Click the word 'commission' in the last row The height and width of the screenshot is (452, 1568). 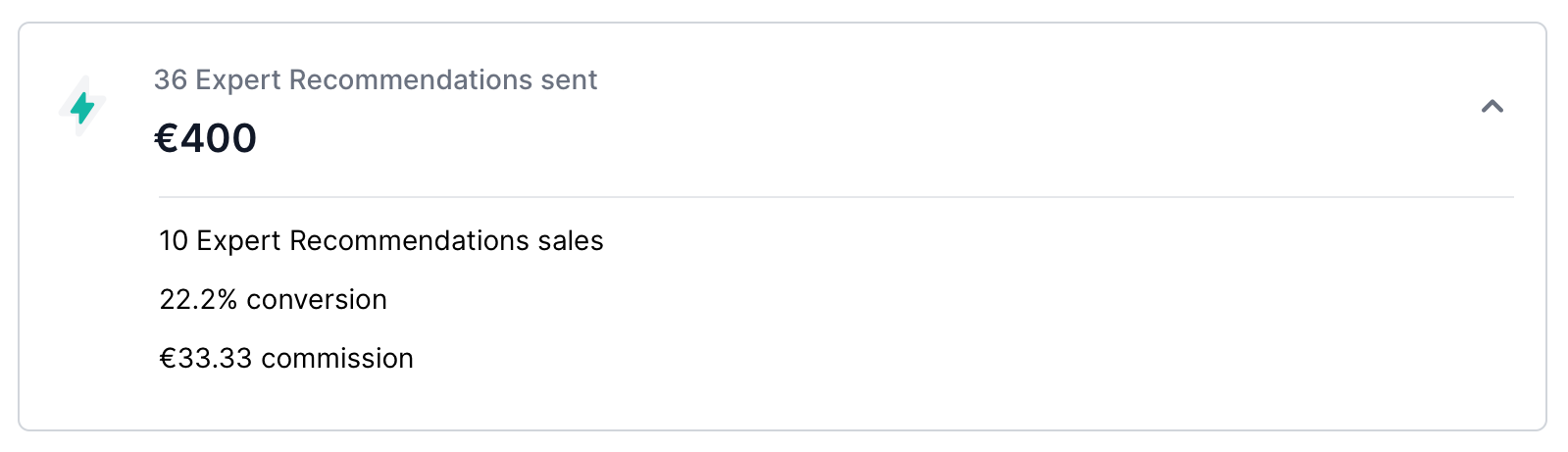pos(337,358)
